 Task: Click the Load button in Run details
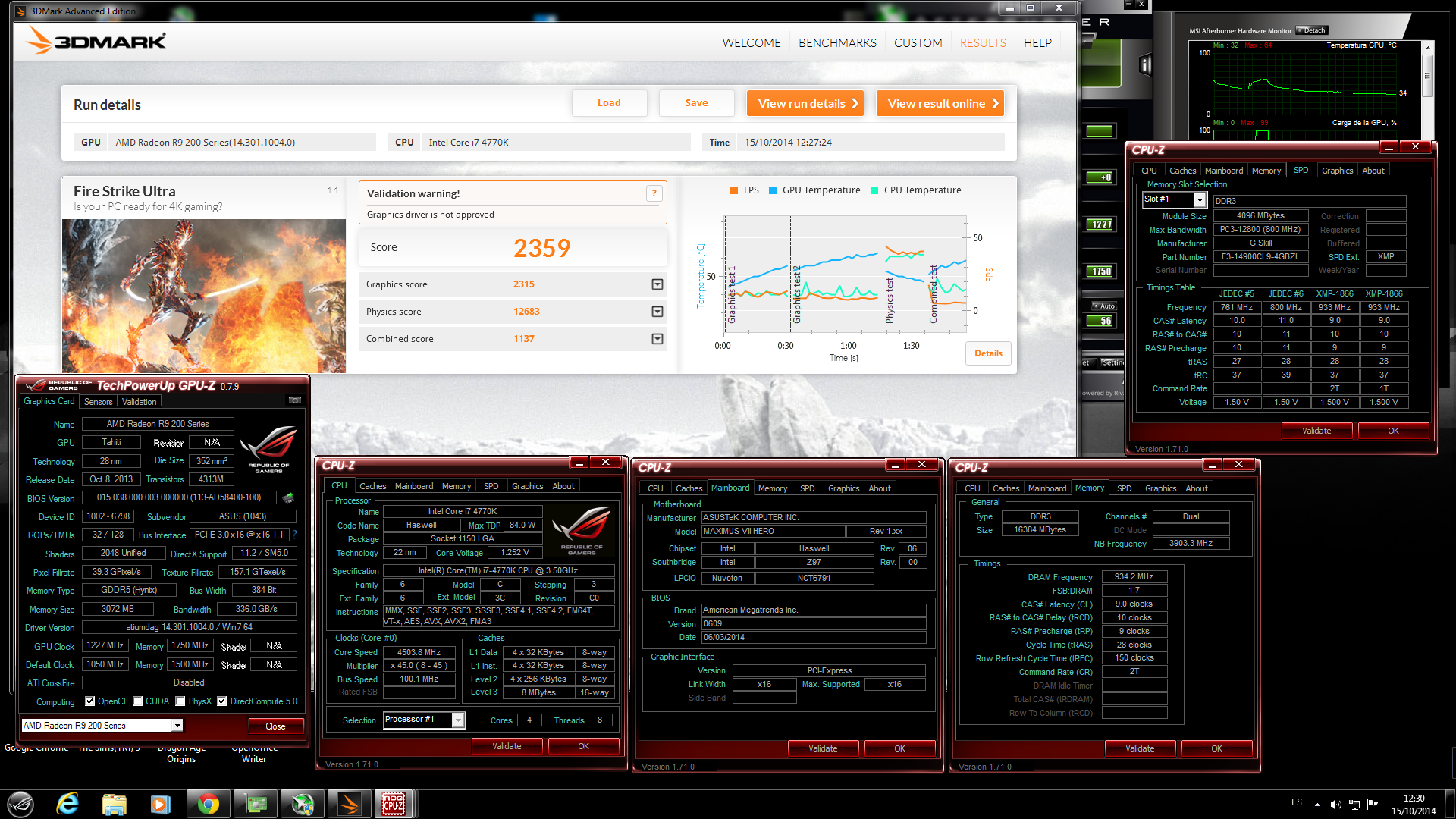pos(610,103)
